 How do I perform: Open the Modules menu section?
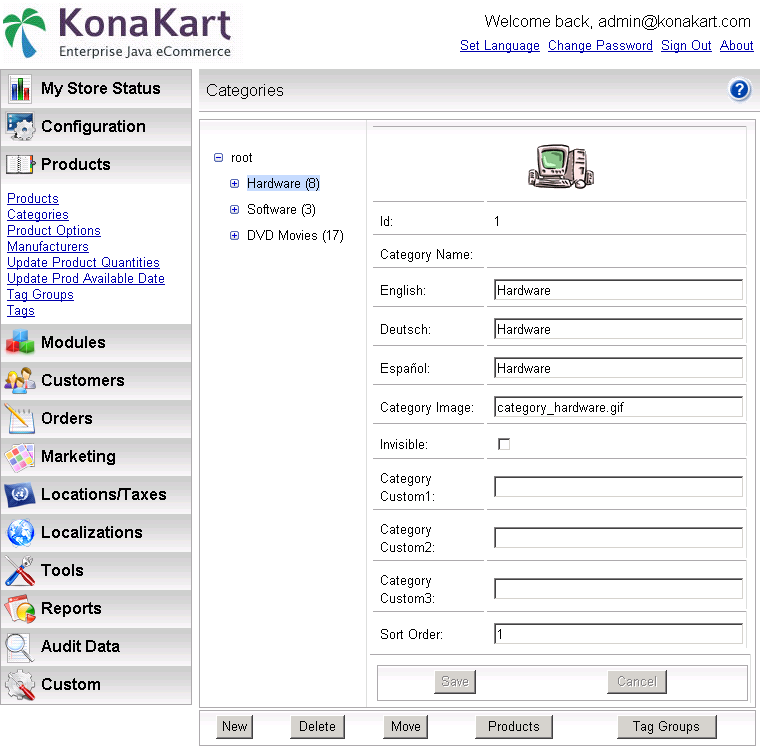point(96,342)
